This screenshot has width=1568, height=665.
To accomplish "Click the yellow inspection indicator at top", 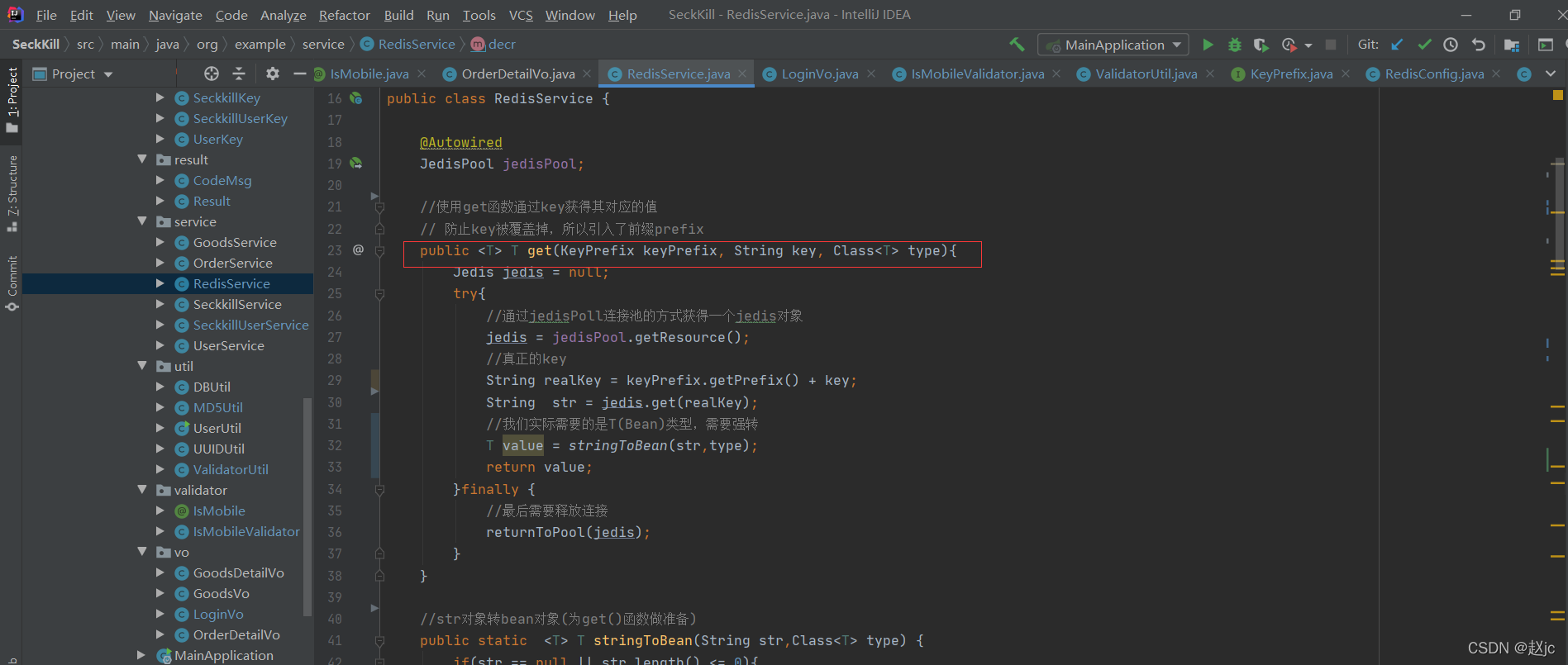I will (1557, 95).
